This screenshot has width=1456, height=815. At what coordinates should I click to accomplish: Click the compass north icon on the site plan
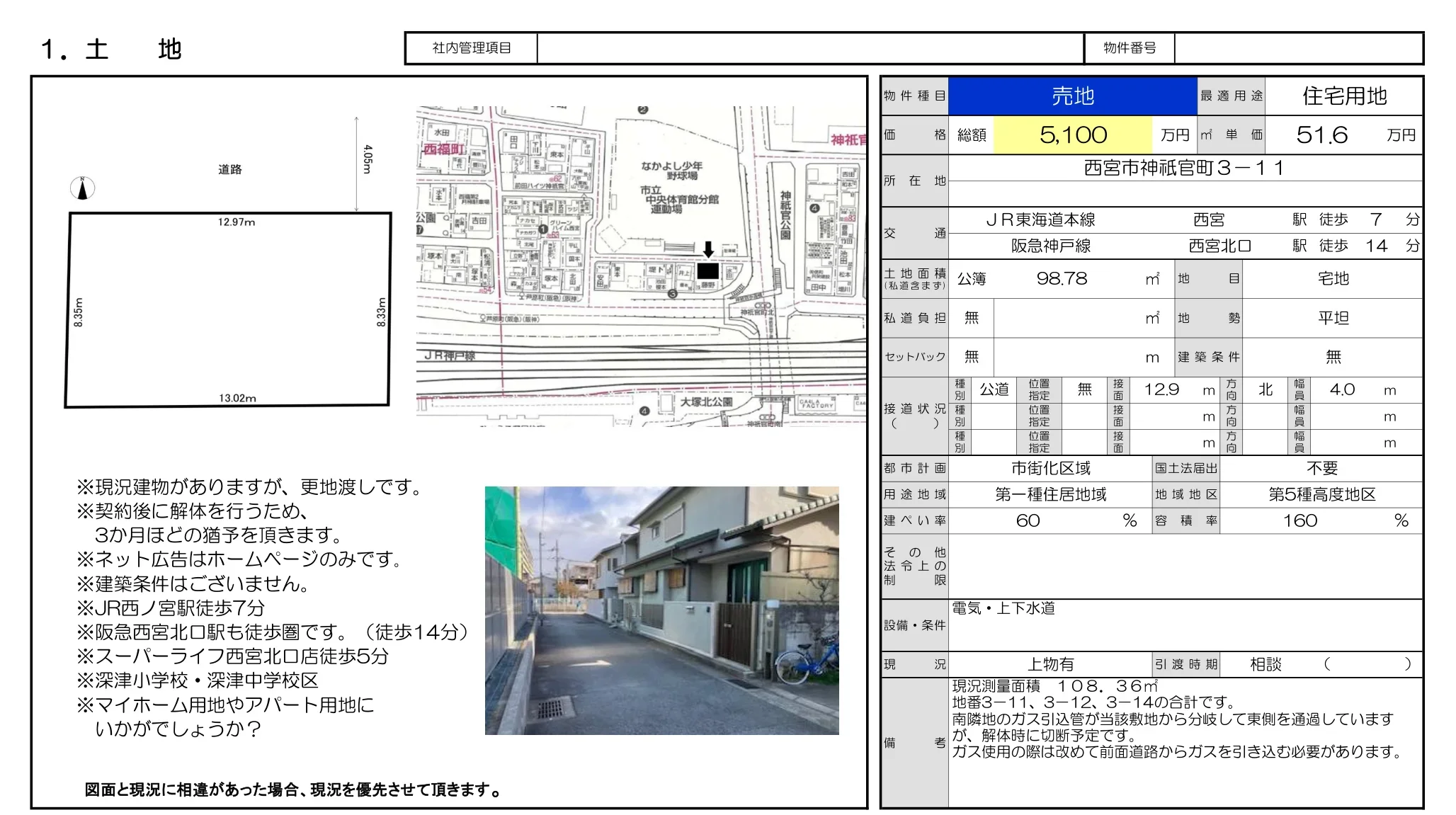(x=82, y=187)
